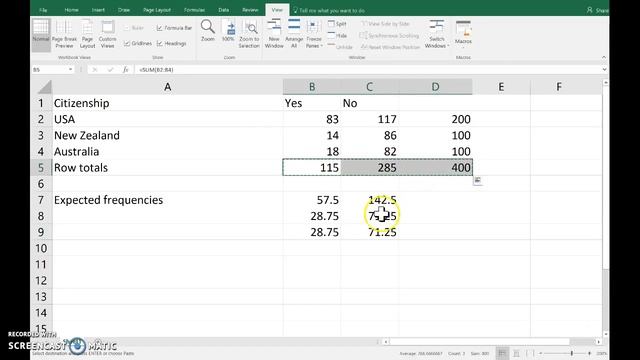Switch to Normal view in status bar
The image size is (640, 360).
[x=502, y=353]
